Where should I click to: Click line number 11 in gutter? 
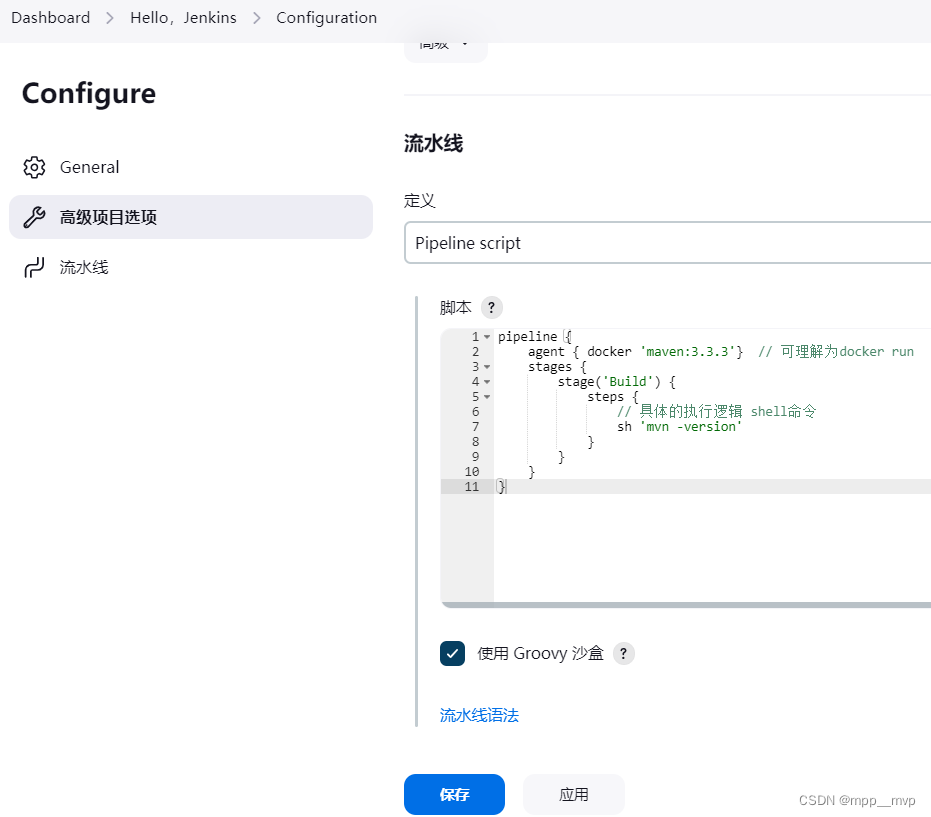[471, 487]
